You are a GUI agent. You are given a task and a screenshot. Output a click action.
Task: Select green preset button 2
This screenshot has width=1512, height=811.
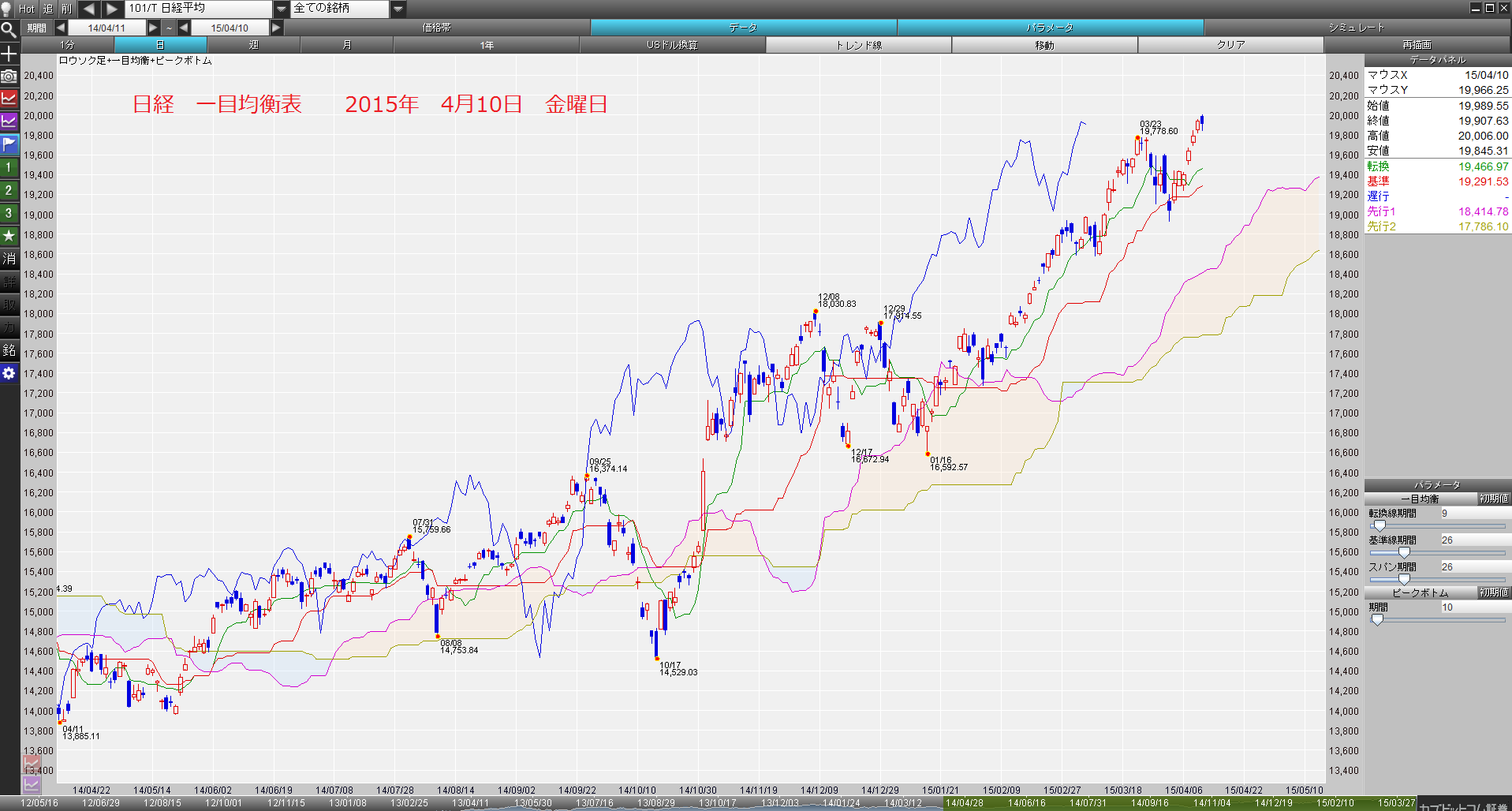(9, 190)
